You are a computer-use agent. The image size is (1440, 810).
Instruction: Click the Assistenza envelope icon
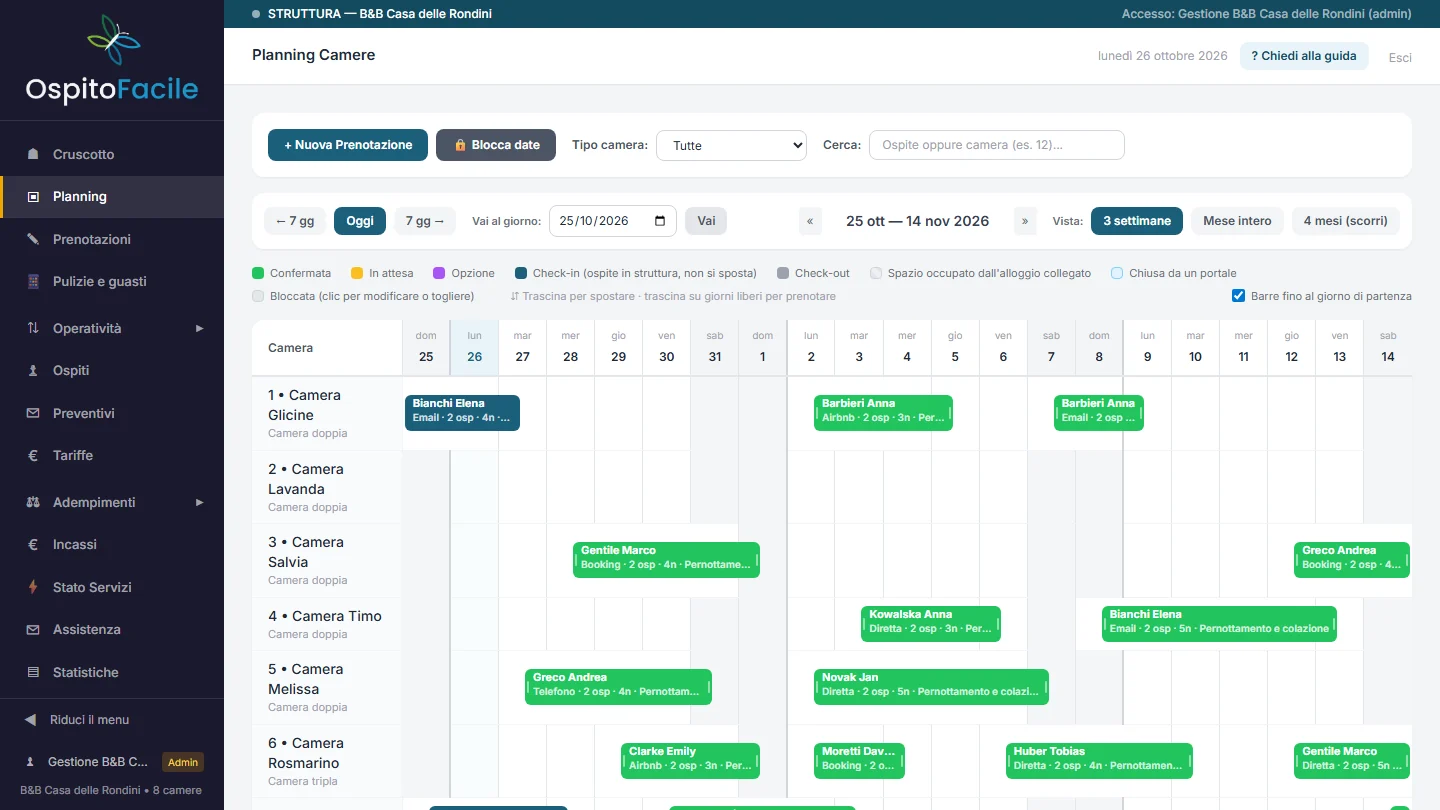(x=33, y=629)
